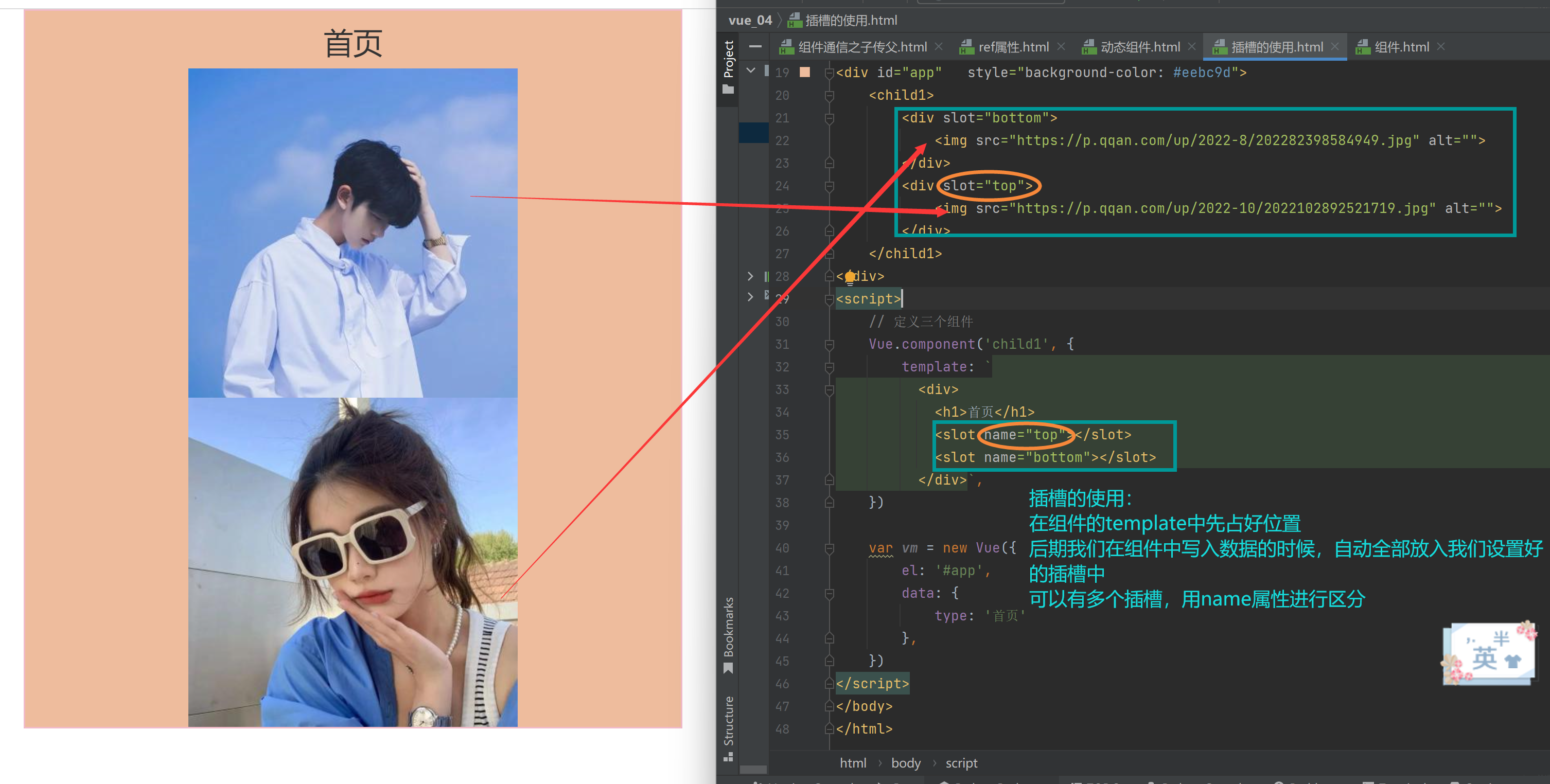Open the Structure tool window
This screenshot has width=1550, height=784.
point(728,727)
